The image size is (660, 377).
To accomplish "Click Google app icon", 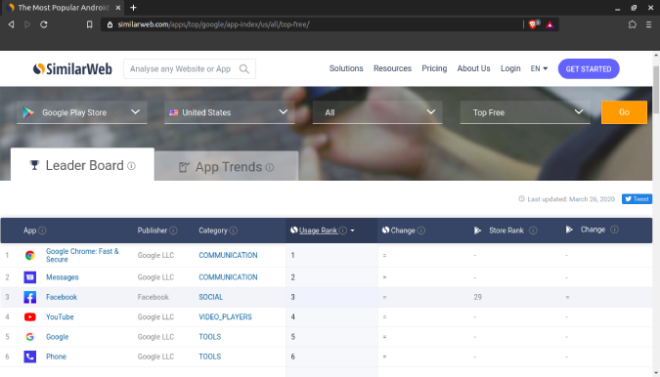I will coord(30,337).
